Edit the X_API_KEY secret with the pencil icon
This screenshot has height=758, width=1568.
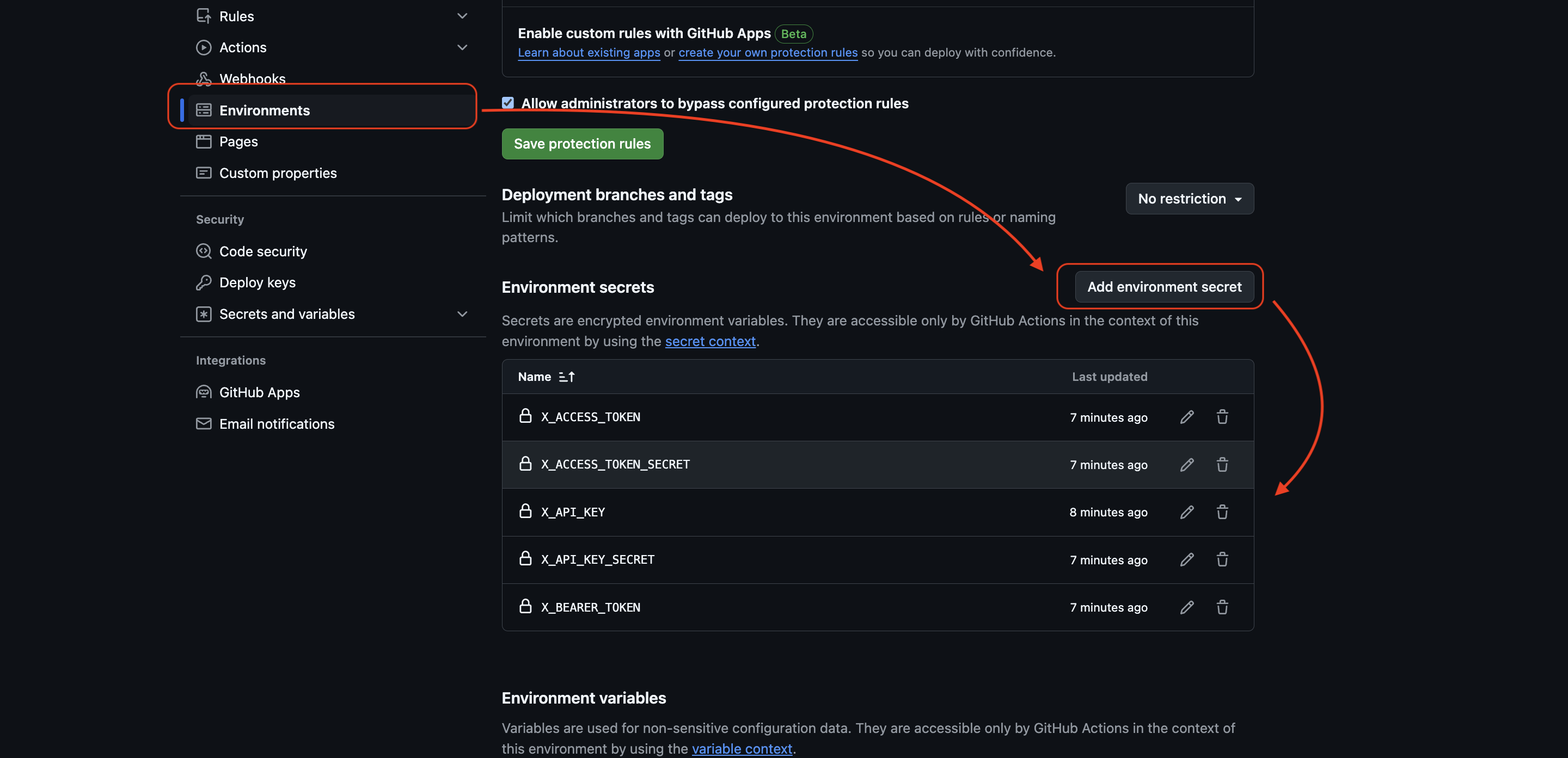1186,512
